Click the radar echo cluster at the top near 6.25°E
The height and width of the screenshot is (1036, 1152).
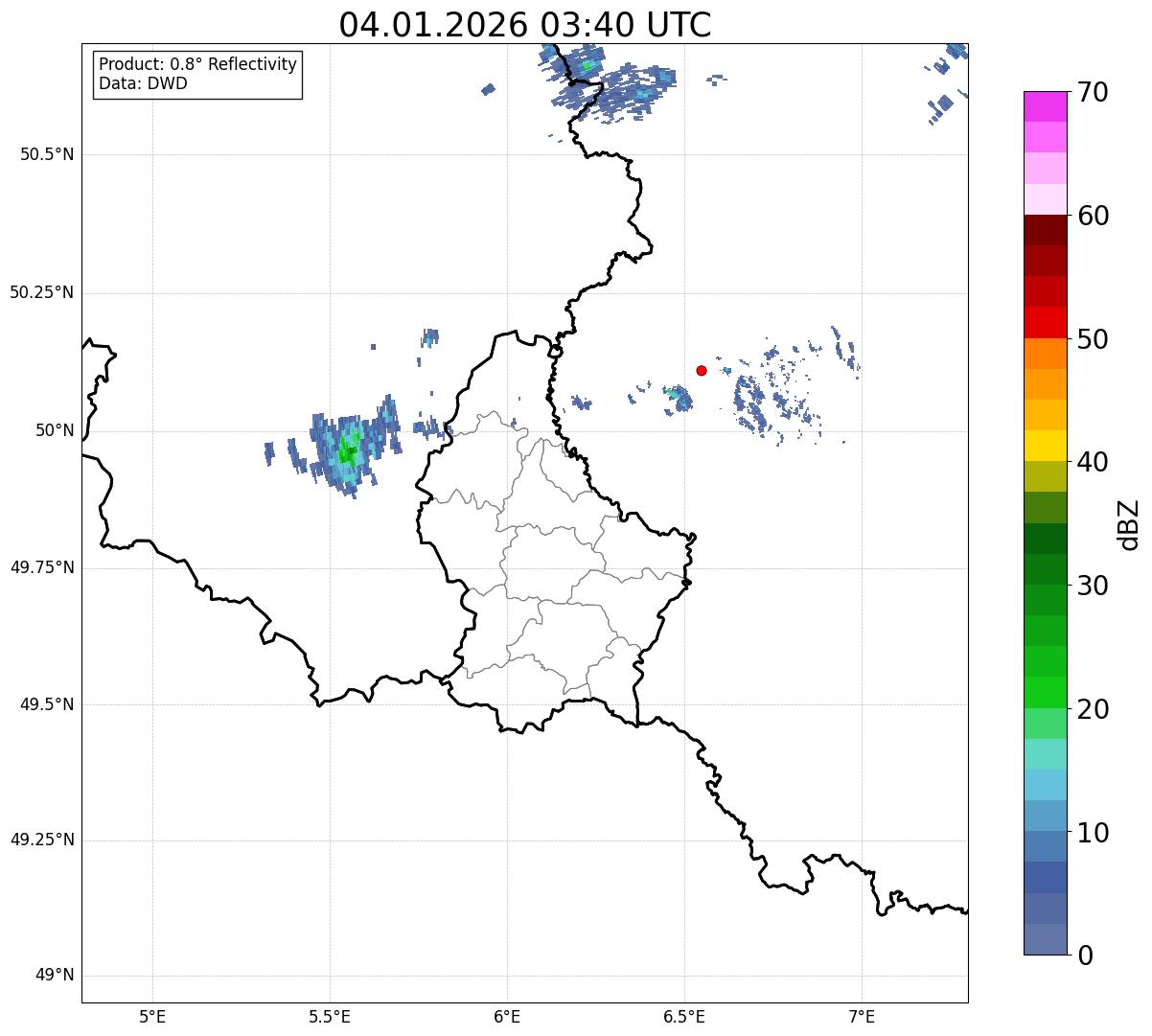(x=608, y=84)
